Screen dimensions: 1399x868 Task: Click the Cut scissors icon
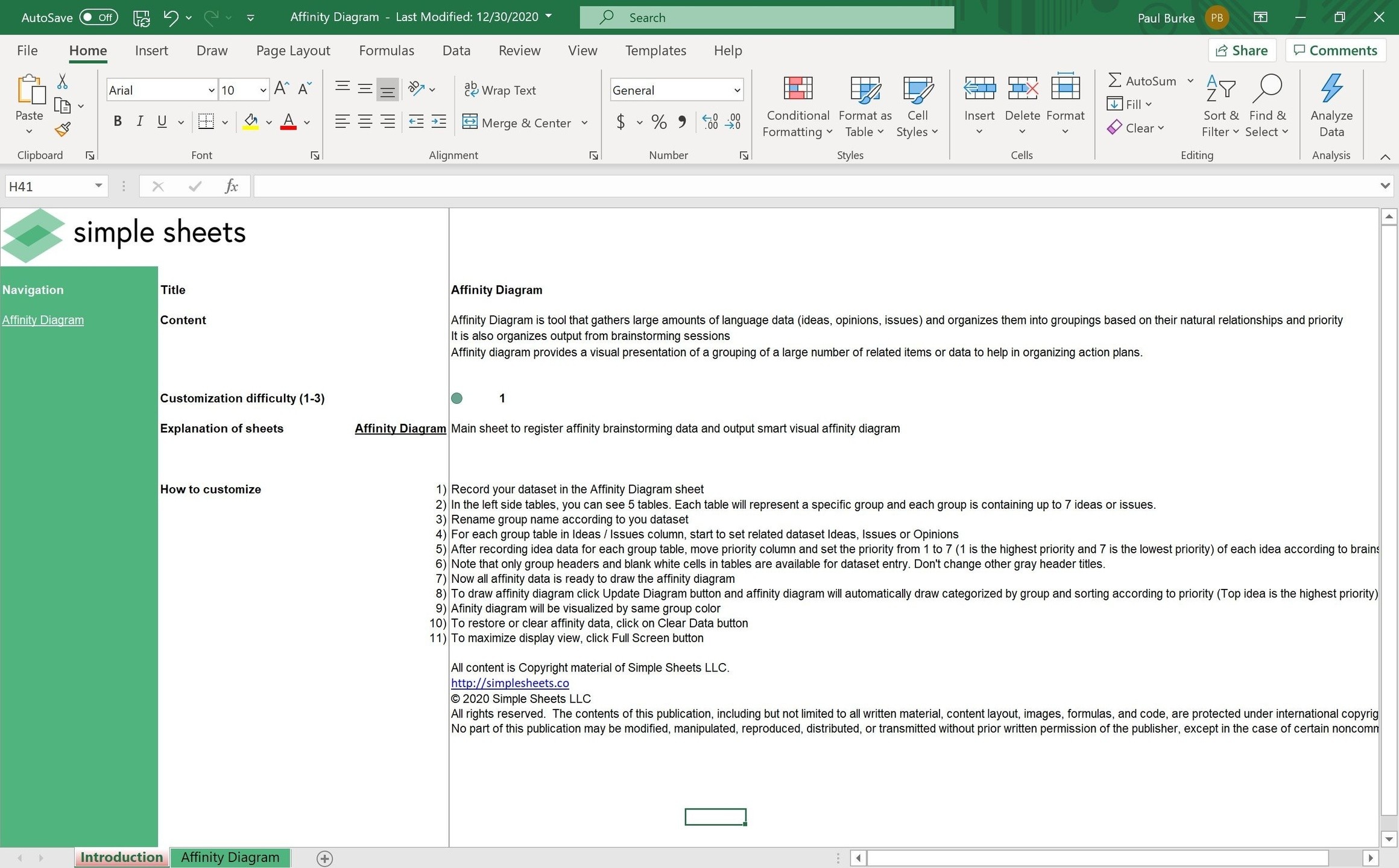point(62,81)
